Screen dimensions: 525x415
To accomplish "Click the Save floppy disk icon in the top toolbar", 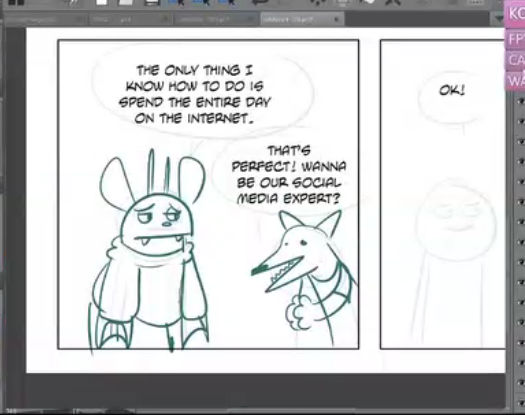I will tap(151, 2).
